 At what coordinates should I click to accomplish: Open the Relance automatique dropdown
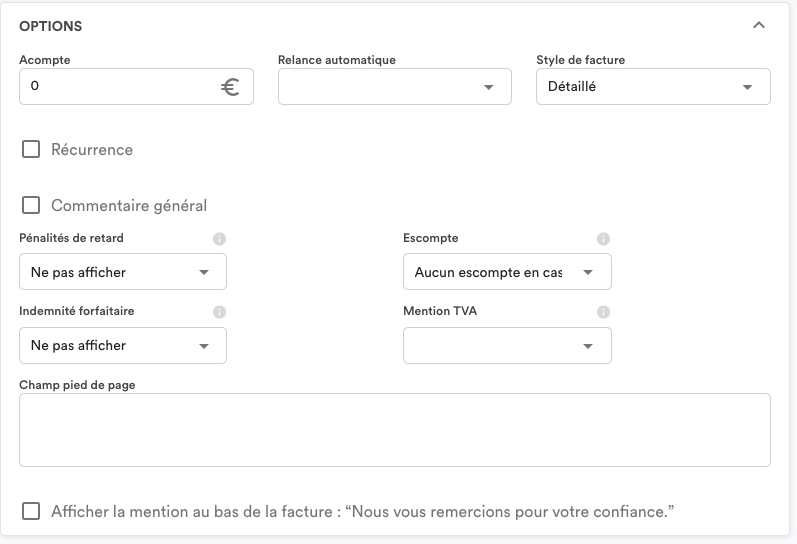394,86
